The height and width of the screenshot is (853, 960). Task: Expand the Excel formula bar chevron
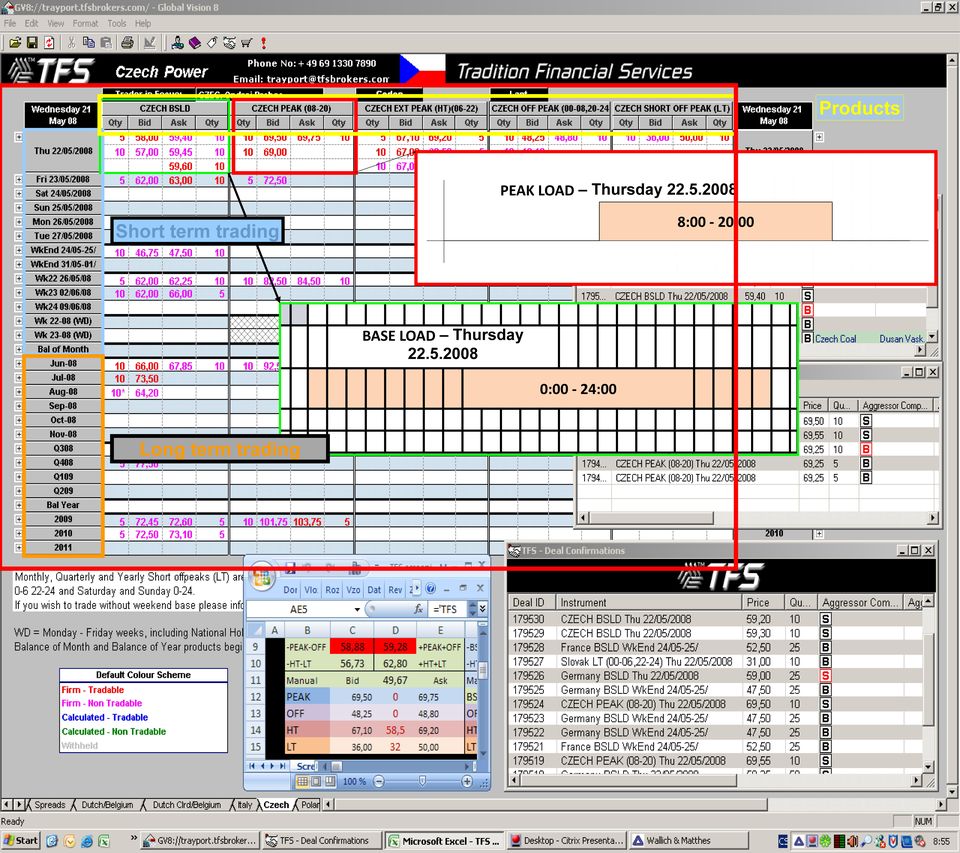coord(482,609)
